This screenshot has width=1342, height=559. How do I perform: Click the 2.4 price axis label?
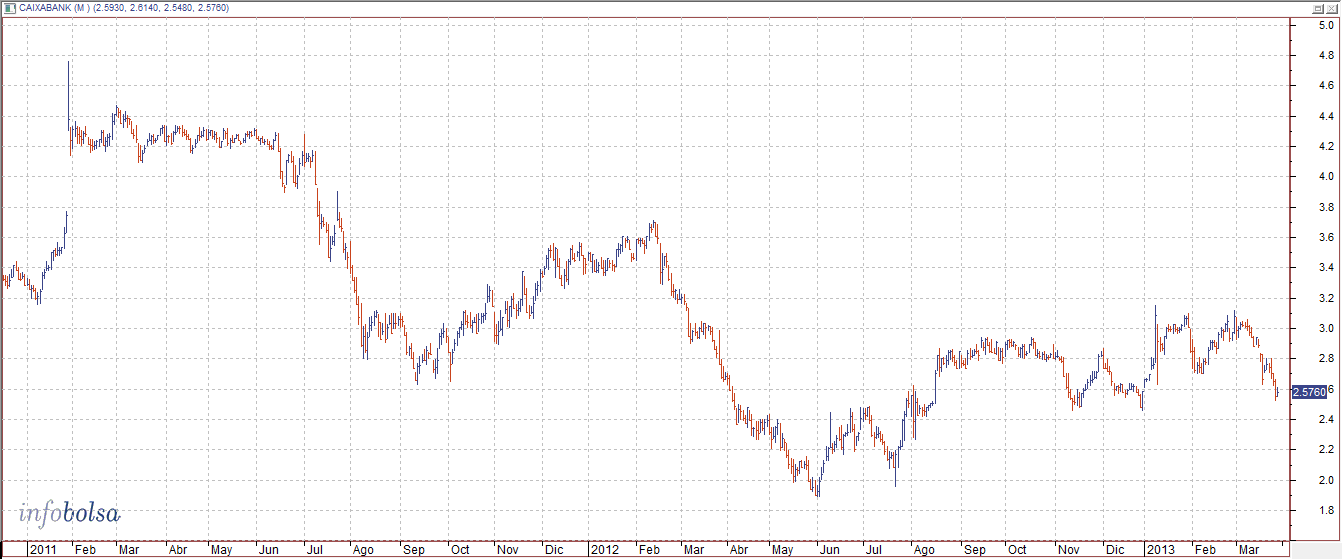pyautogui.click(x=1326, y=420)
